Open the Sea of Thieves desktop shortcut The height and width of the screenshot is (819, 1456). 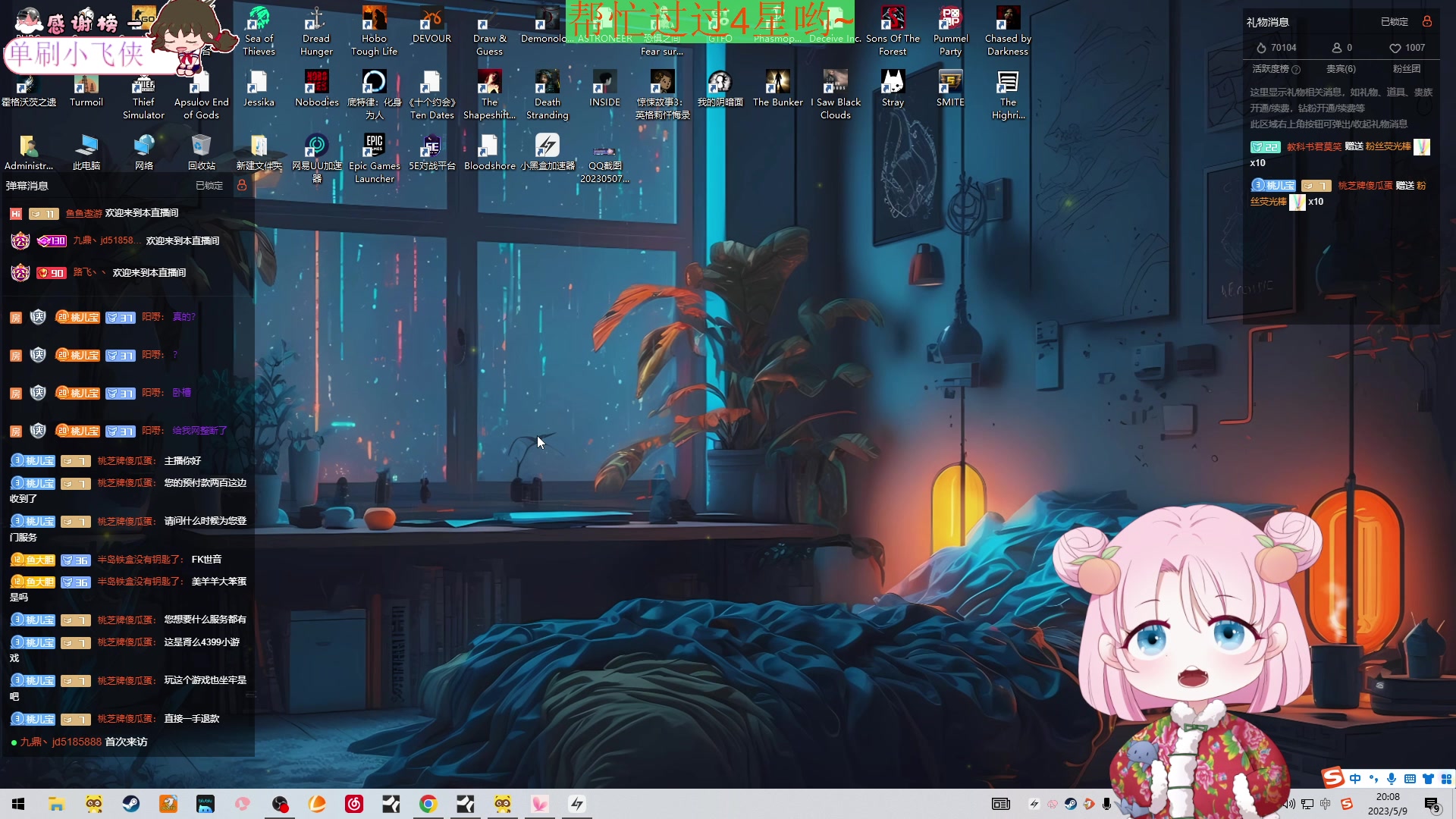259,31
